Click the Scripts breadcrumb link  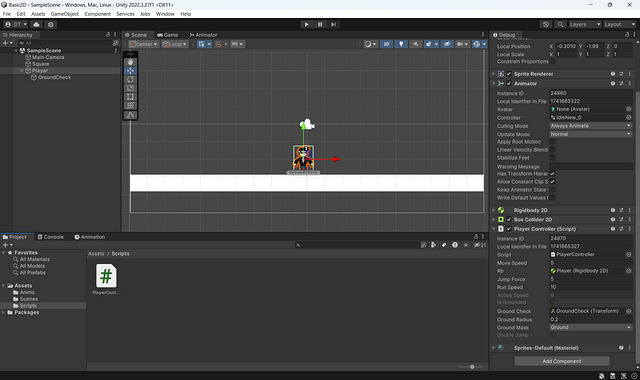(x=120, y=253)
